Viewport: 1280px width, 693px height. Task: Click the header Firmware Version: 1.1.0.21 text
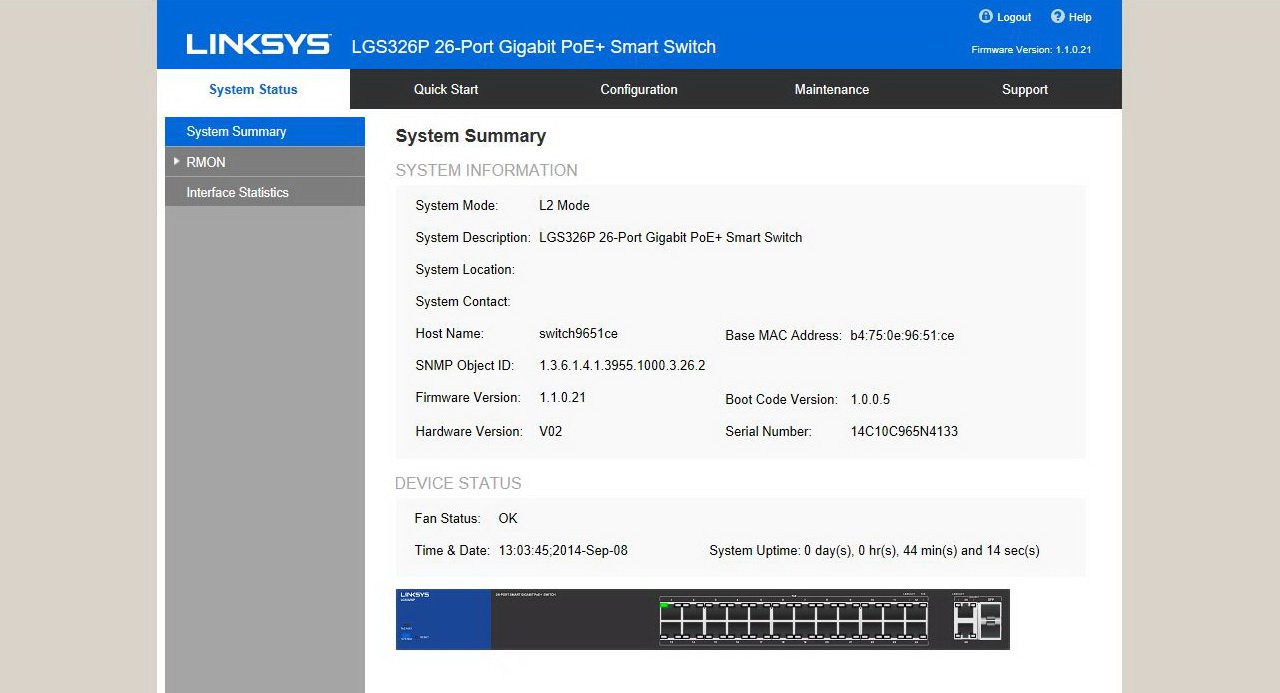tap(1031, 49)
